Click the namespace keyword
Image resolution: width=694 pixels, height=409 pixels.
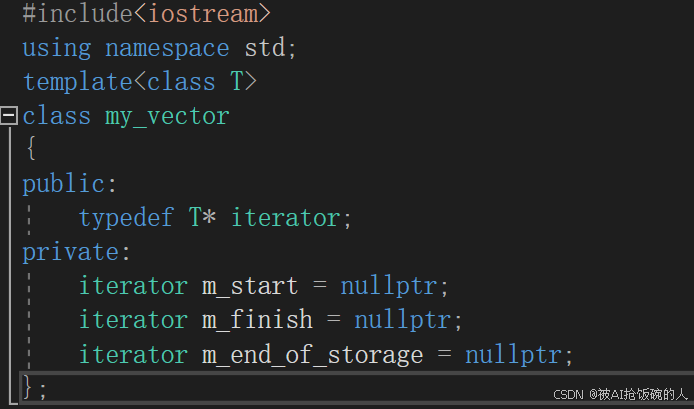click(167, 48)
